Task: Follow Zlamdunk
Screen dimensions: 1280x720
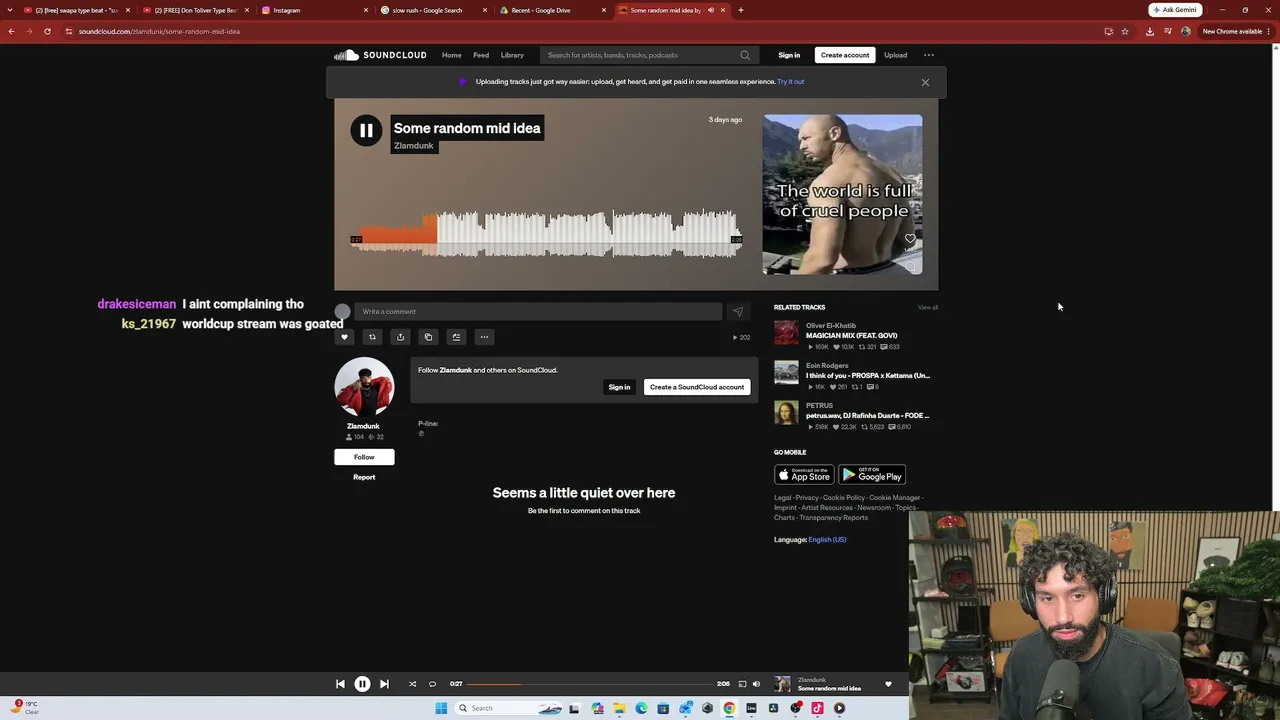Action: coord(364,457)
